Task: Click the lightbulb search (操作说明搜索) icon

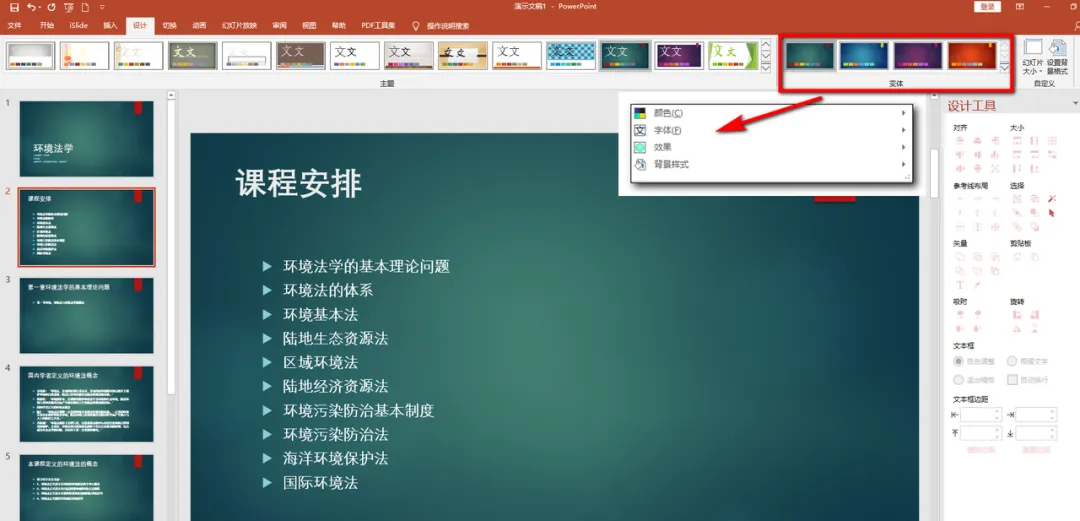Action: pos(415,25)
